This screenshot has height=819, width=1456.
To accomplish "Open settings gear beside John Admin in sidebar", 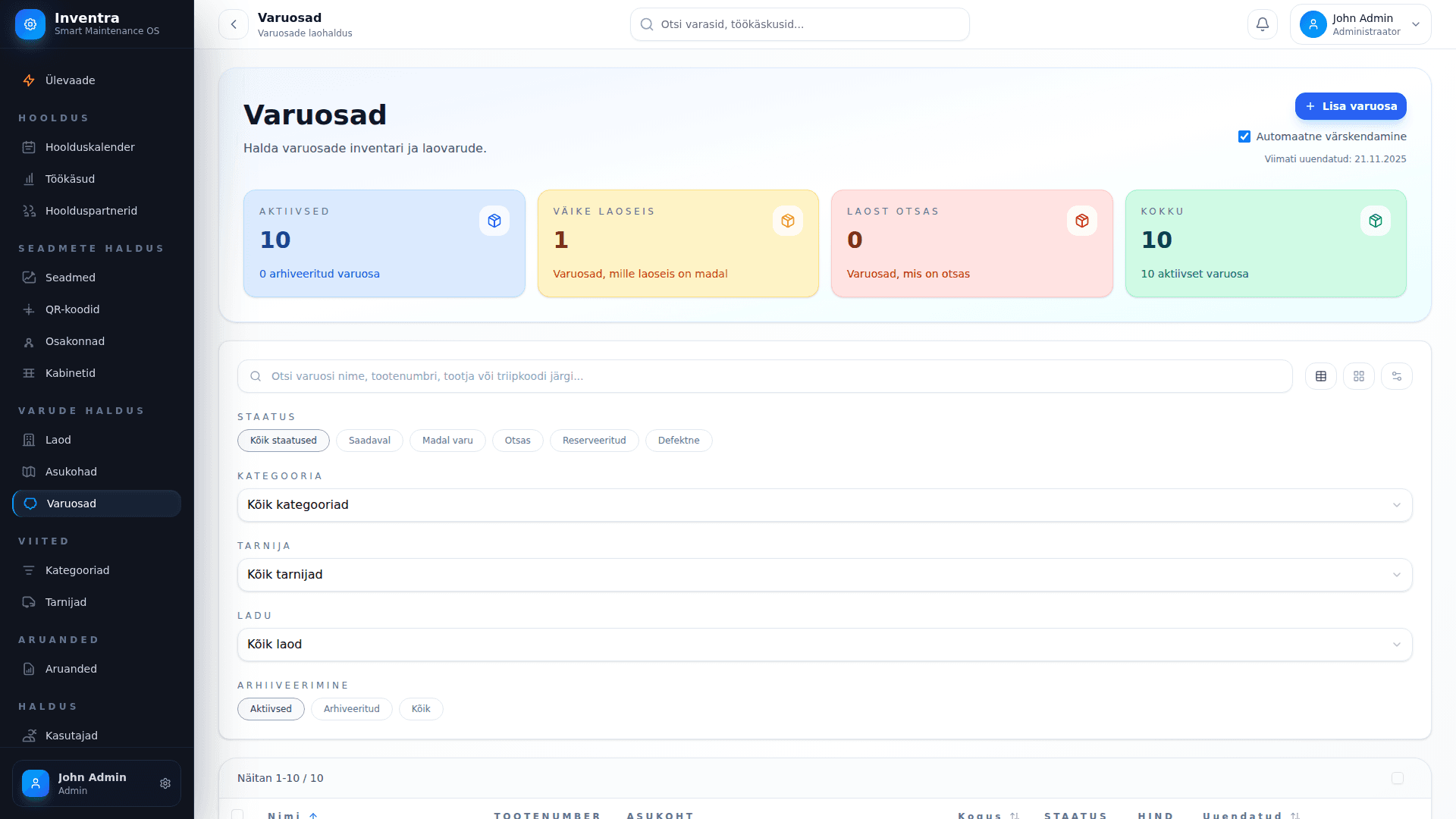I will [165, 783].
